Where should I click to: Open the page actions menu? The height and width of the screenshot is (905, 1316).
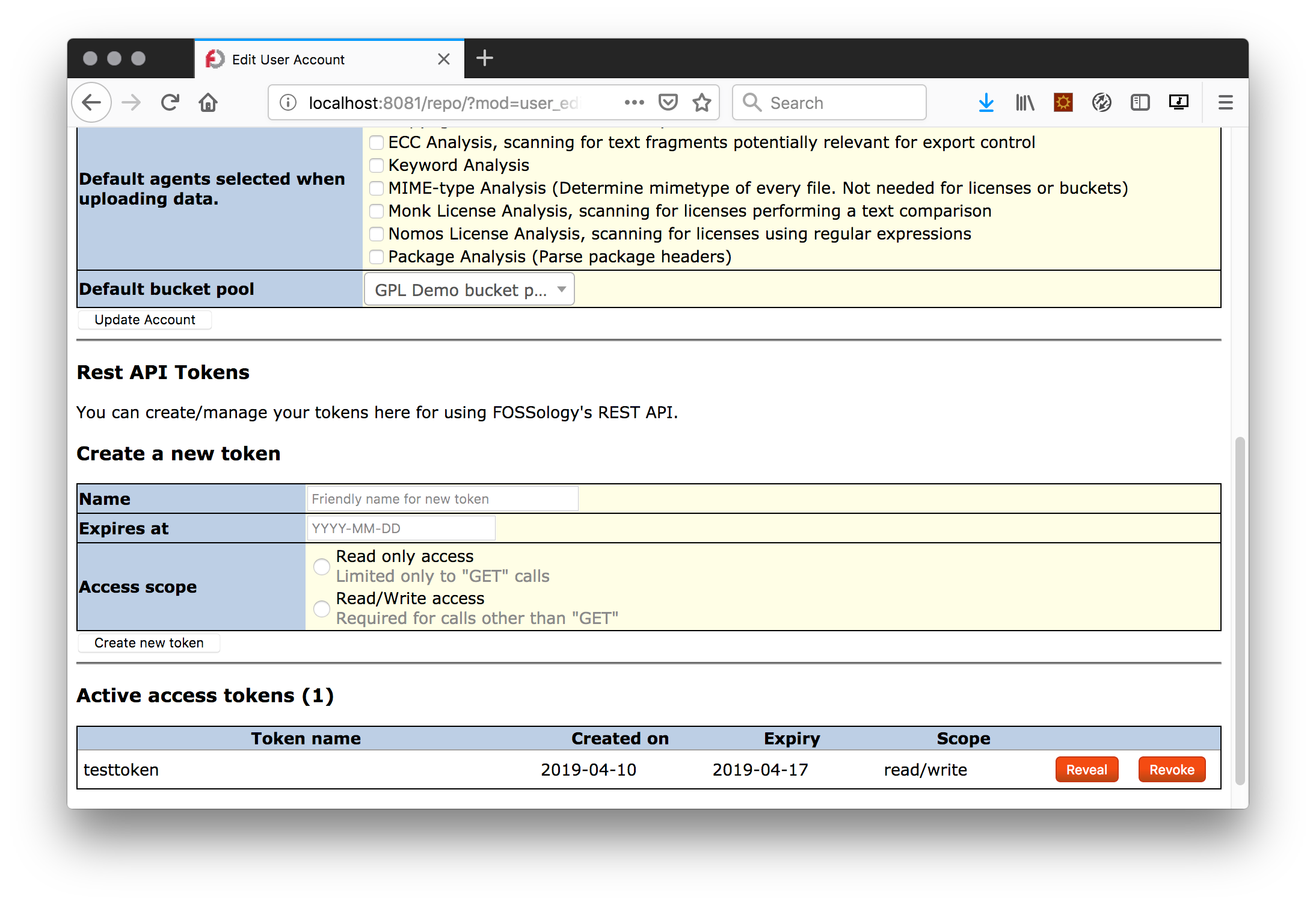point(634,103)
